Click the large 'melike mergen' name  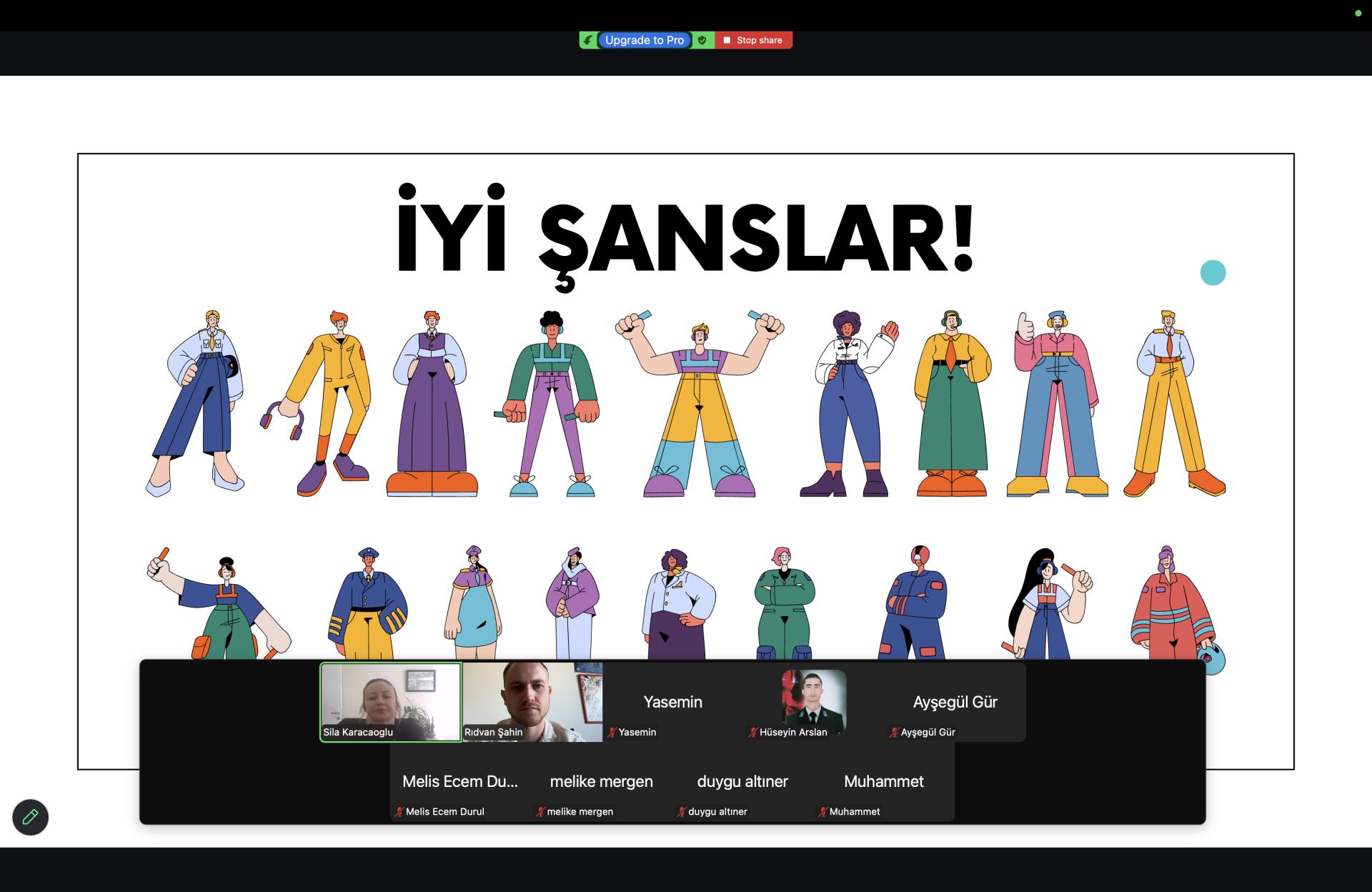click(601, 781)
